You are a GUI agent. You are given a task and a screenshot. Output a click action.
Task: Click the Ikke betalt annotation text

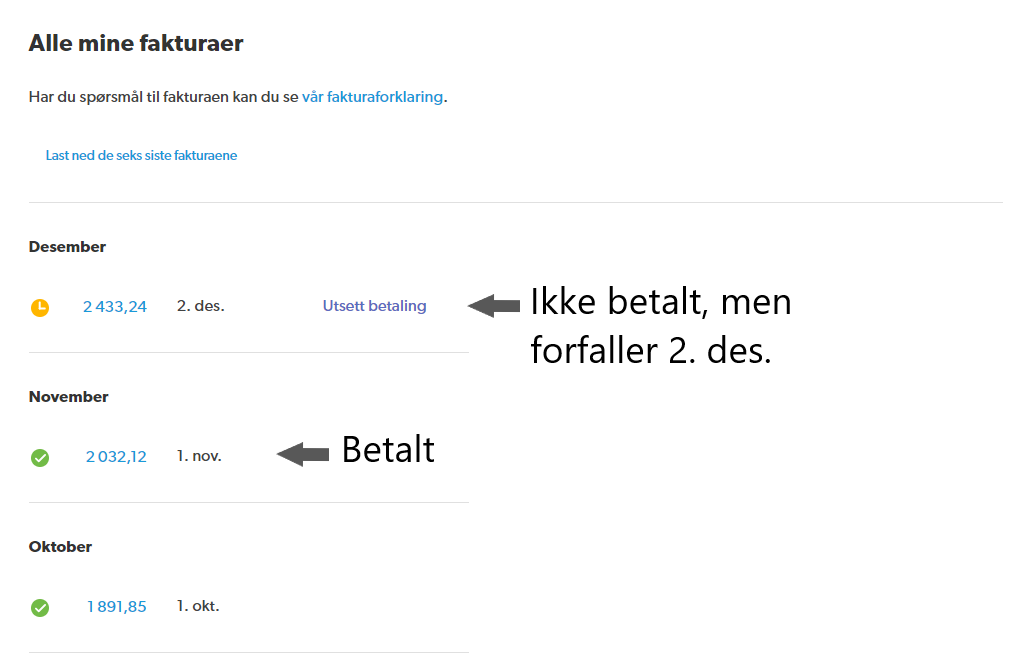click(660, 302)
